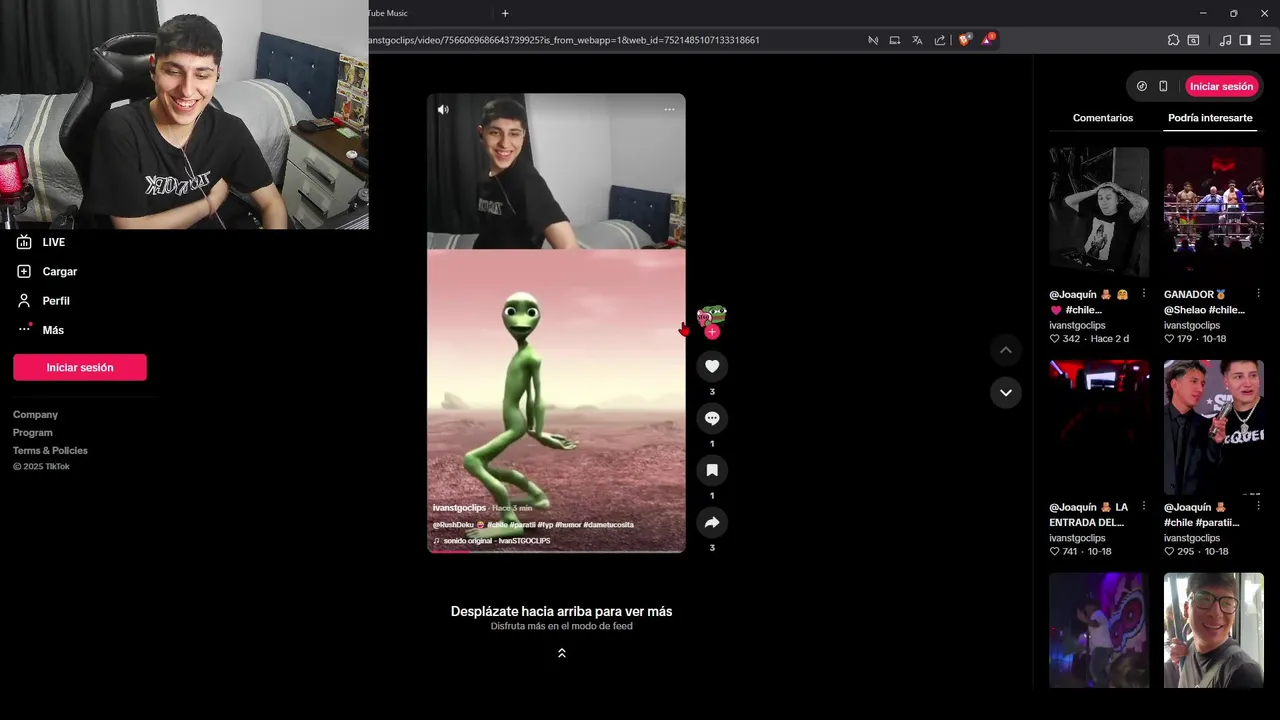The height and width of the screenshot is (720, 1280).
Task: Open options for the @Joaquín #chile card
Action: (x=1144, y=294)
